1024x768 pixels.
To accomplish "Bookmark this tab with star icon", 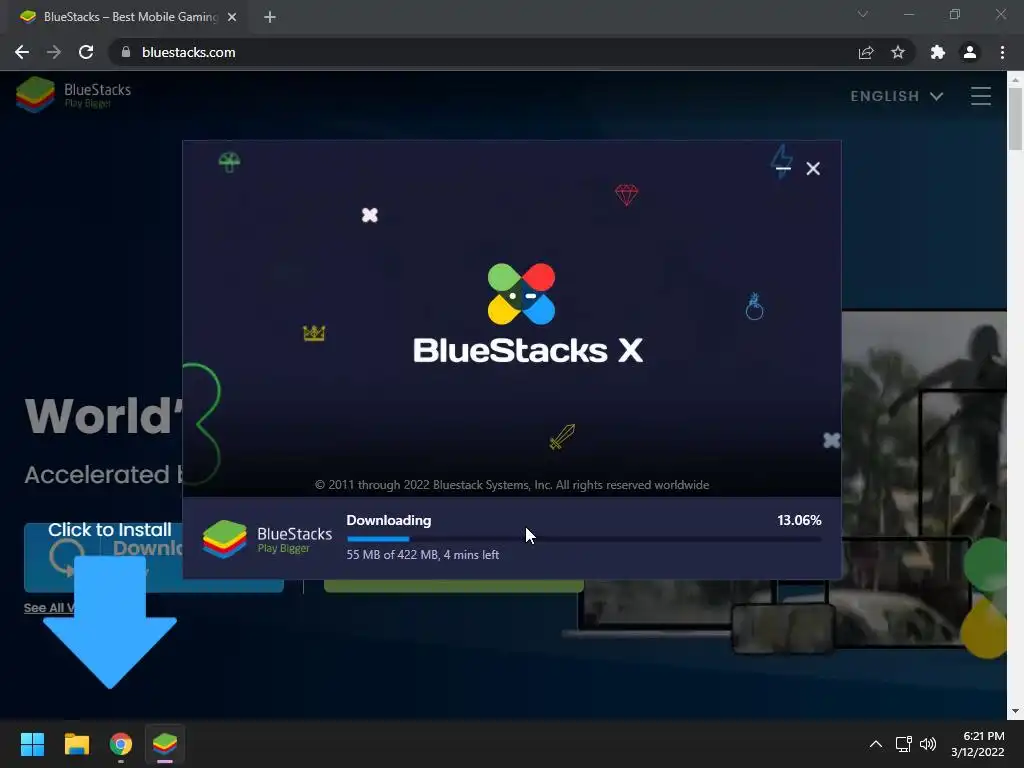I will coord(898,52).
